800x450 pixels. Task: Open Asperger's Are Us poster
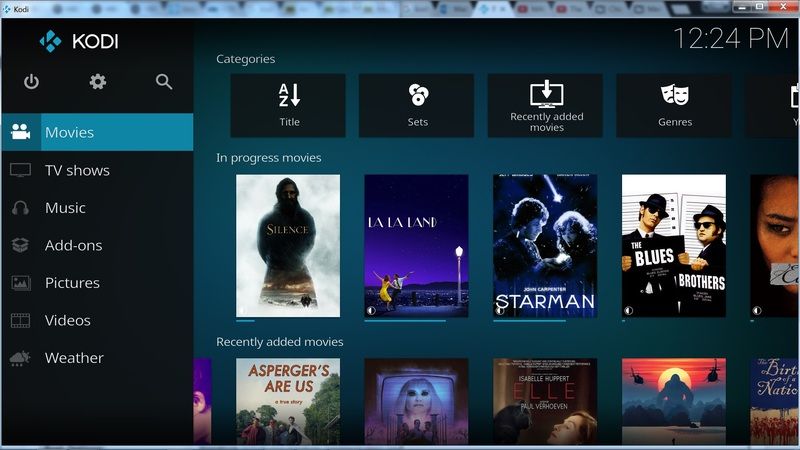288,402
